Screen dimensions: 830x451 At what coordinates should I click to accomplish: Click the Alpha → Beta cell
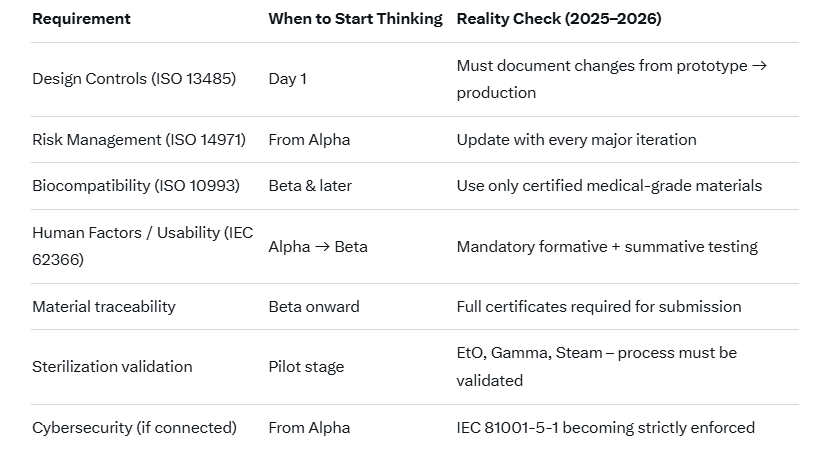point(318,247)
